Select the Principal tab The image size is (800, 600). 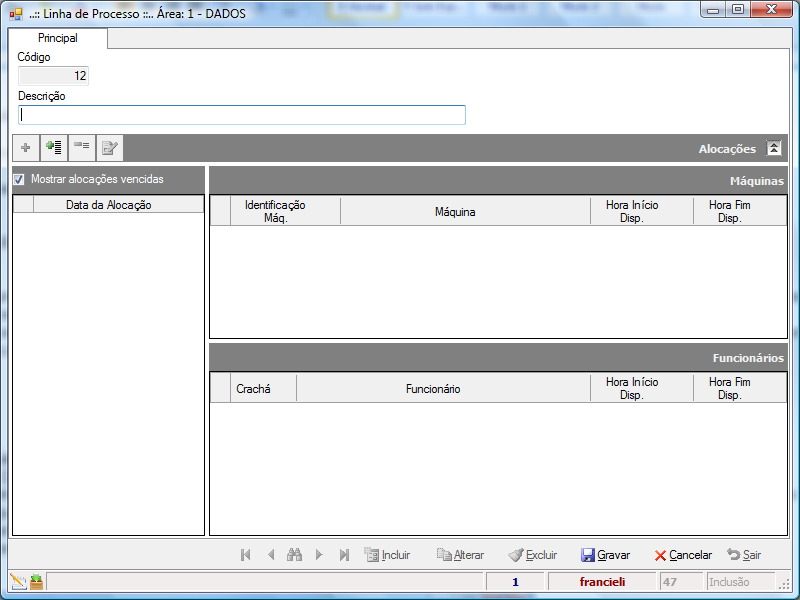58,38
